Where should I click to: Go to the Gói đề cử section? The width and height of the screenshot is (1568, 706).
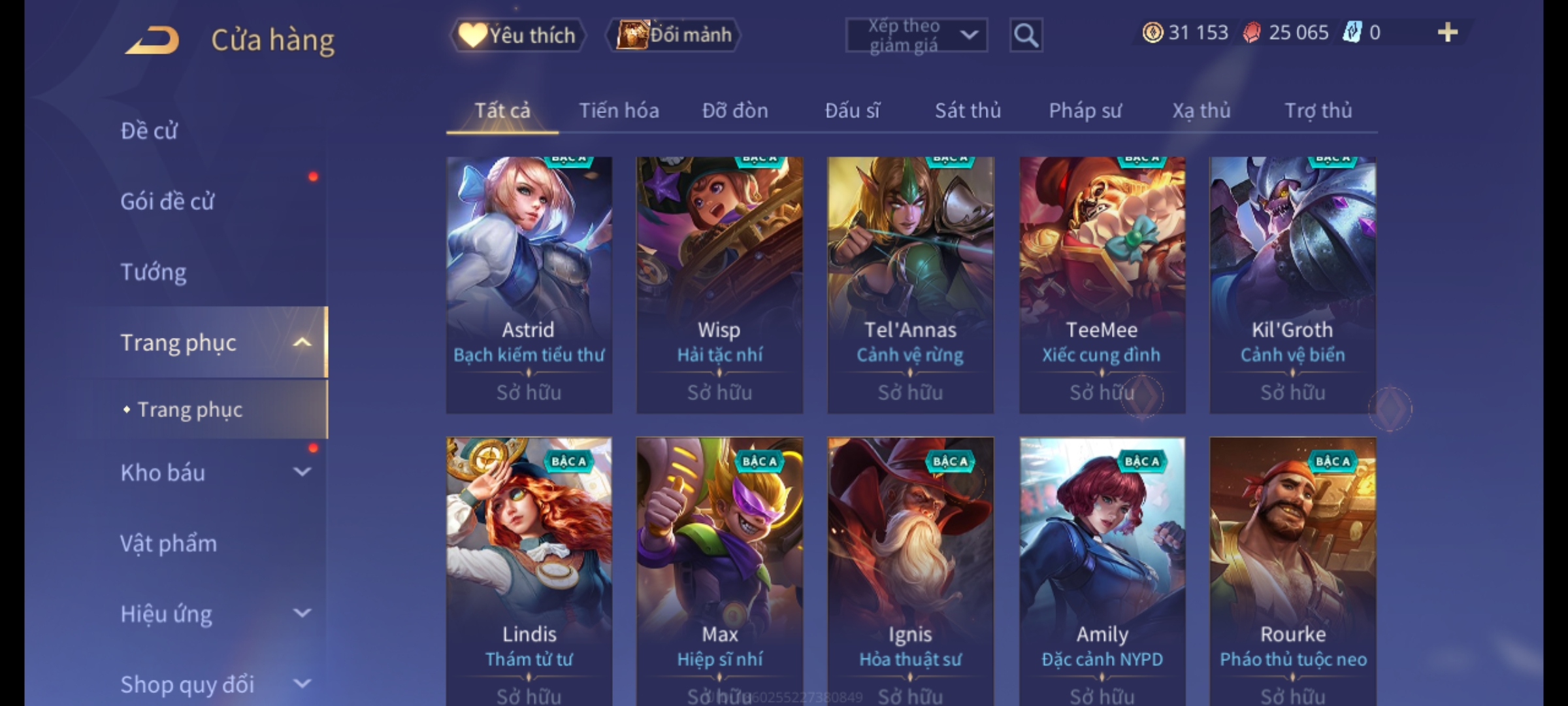coord(167,201)
